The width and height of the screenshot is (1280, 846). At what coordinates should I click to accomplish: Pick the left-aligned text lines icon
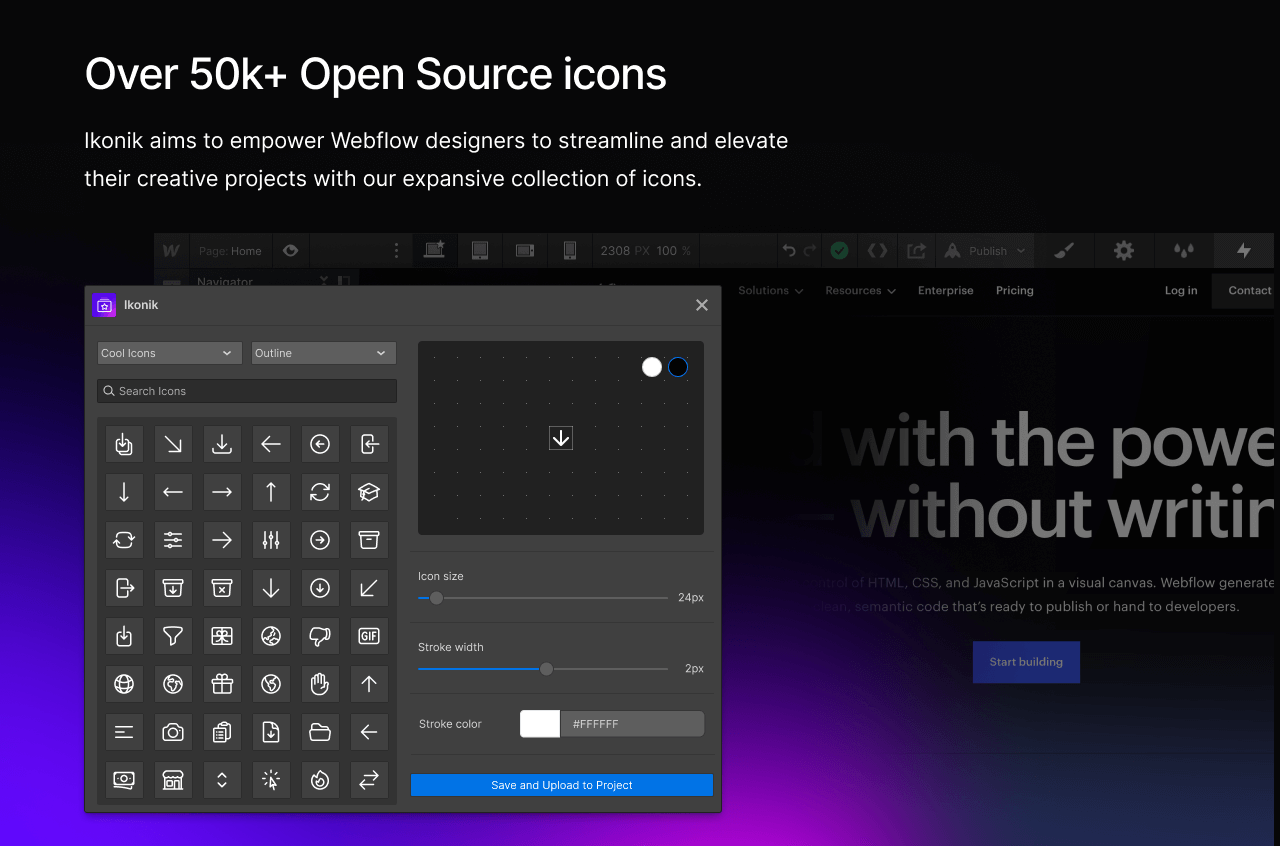point(124,732)
